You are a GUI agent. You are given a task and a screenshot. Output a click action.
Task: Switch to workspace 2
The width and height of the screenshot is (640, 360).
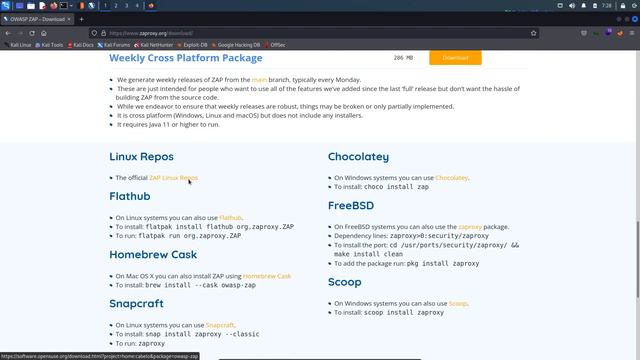(116, 6)
